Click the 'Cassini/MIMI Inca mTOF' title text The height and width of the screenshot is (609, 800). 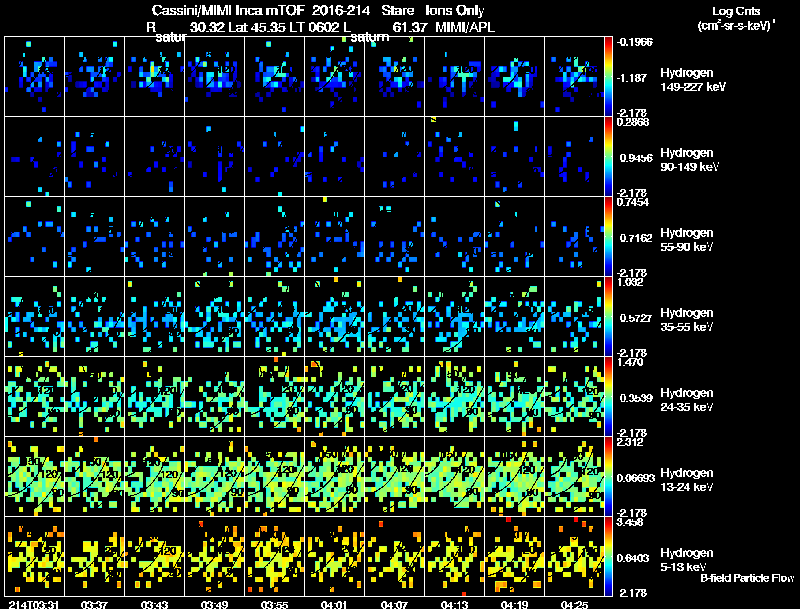pyautogui.click(x=228, y=10)
